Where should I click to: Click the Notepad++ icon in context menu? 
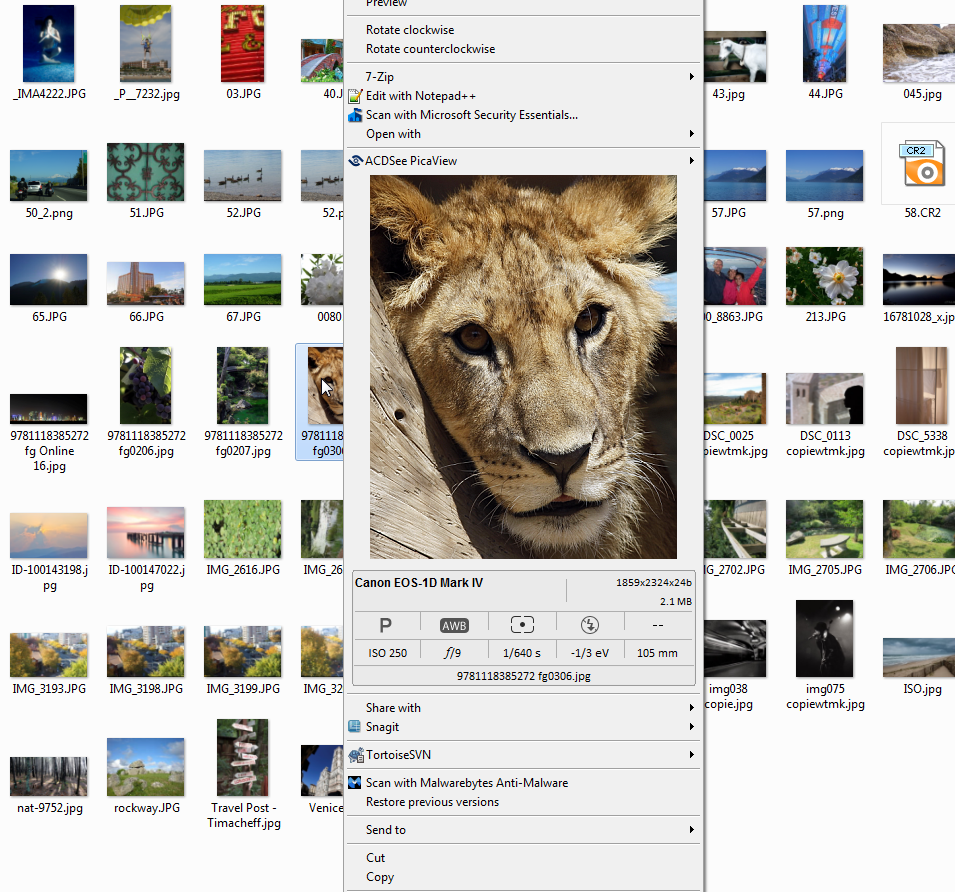click(x=355, y=96)
